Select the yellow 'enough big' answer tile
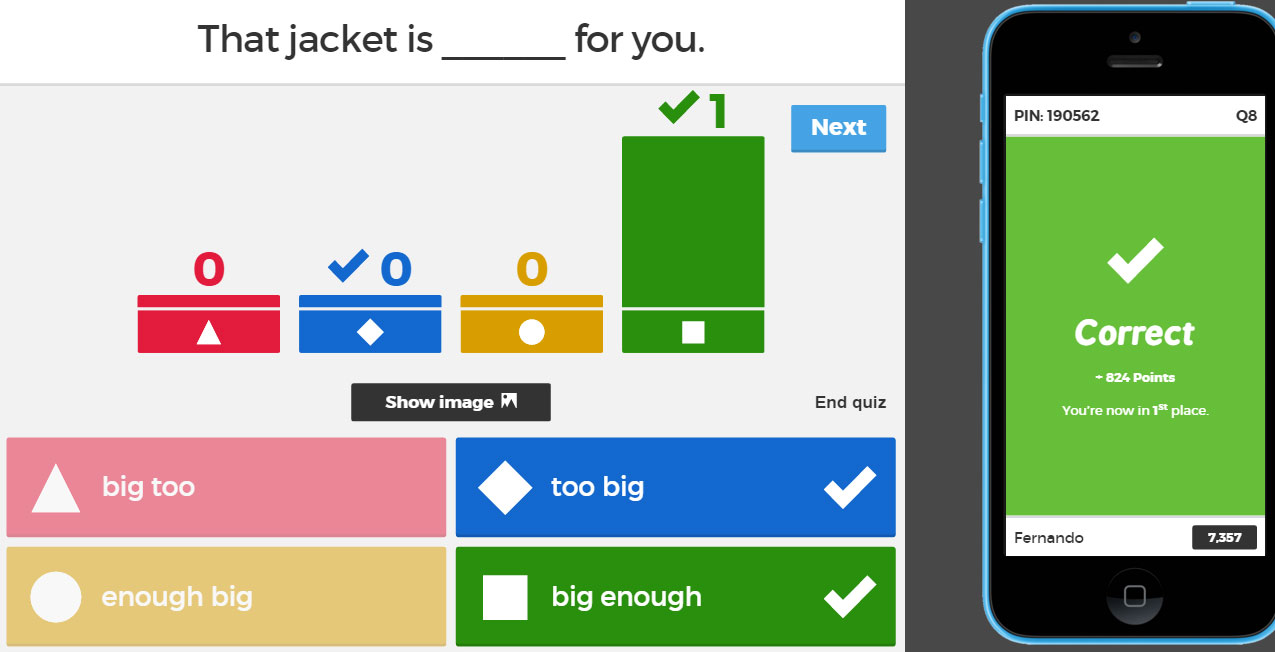Viewport: 1275px width, 652px height. tap(226, 597)
